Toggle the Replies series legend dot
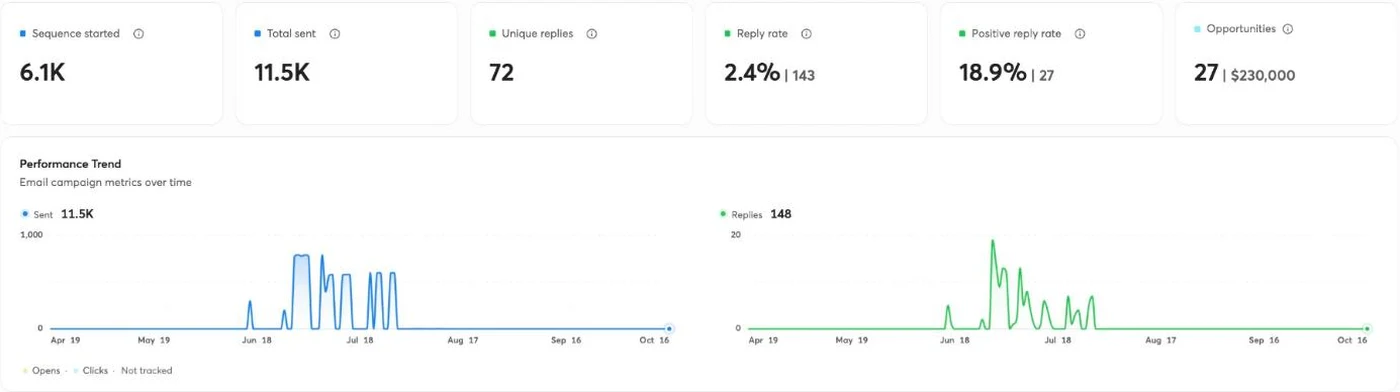Viewport: 1400px width, 392px height. click(723, 214)
